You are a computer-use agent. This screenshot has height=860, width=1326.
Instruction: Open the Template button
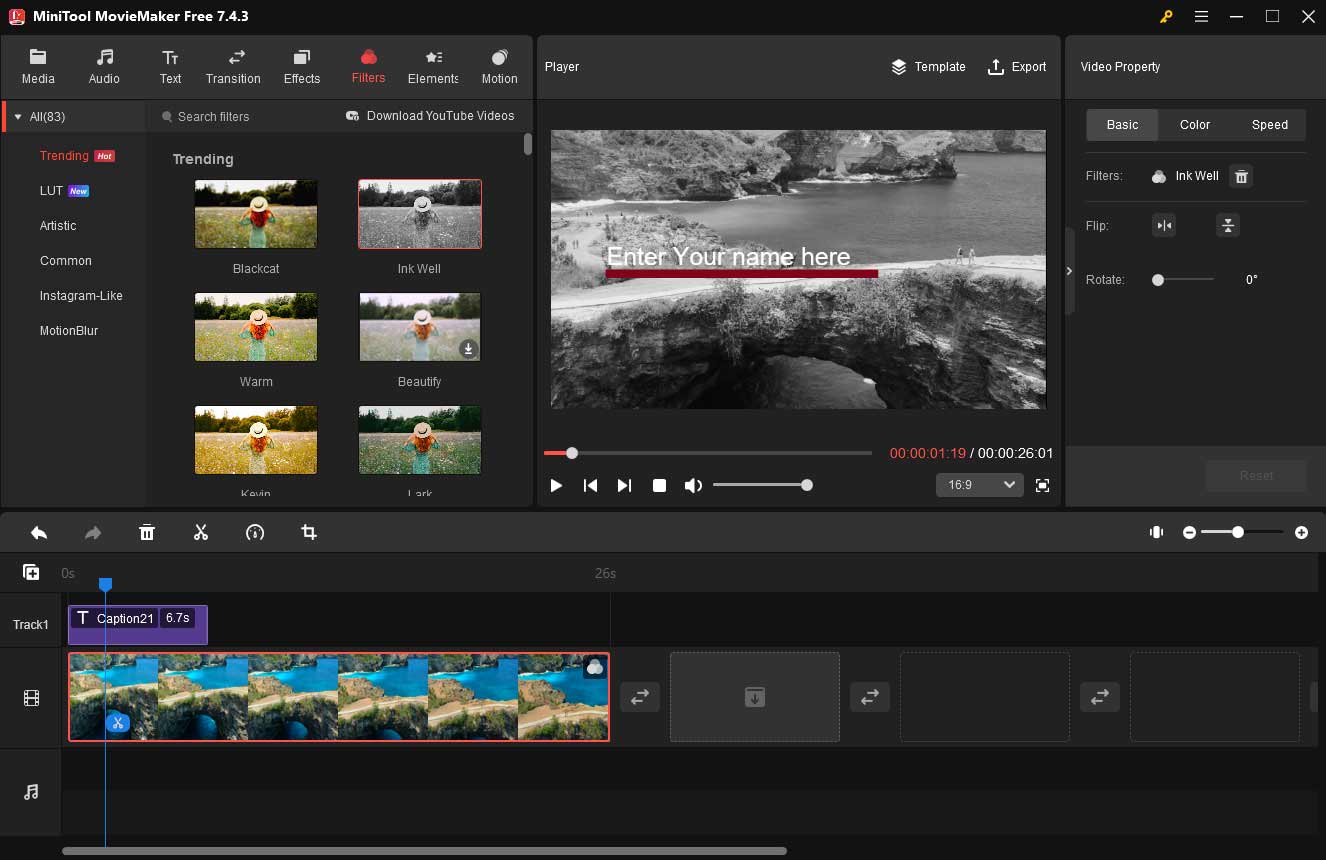coord(928,67)
